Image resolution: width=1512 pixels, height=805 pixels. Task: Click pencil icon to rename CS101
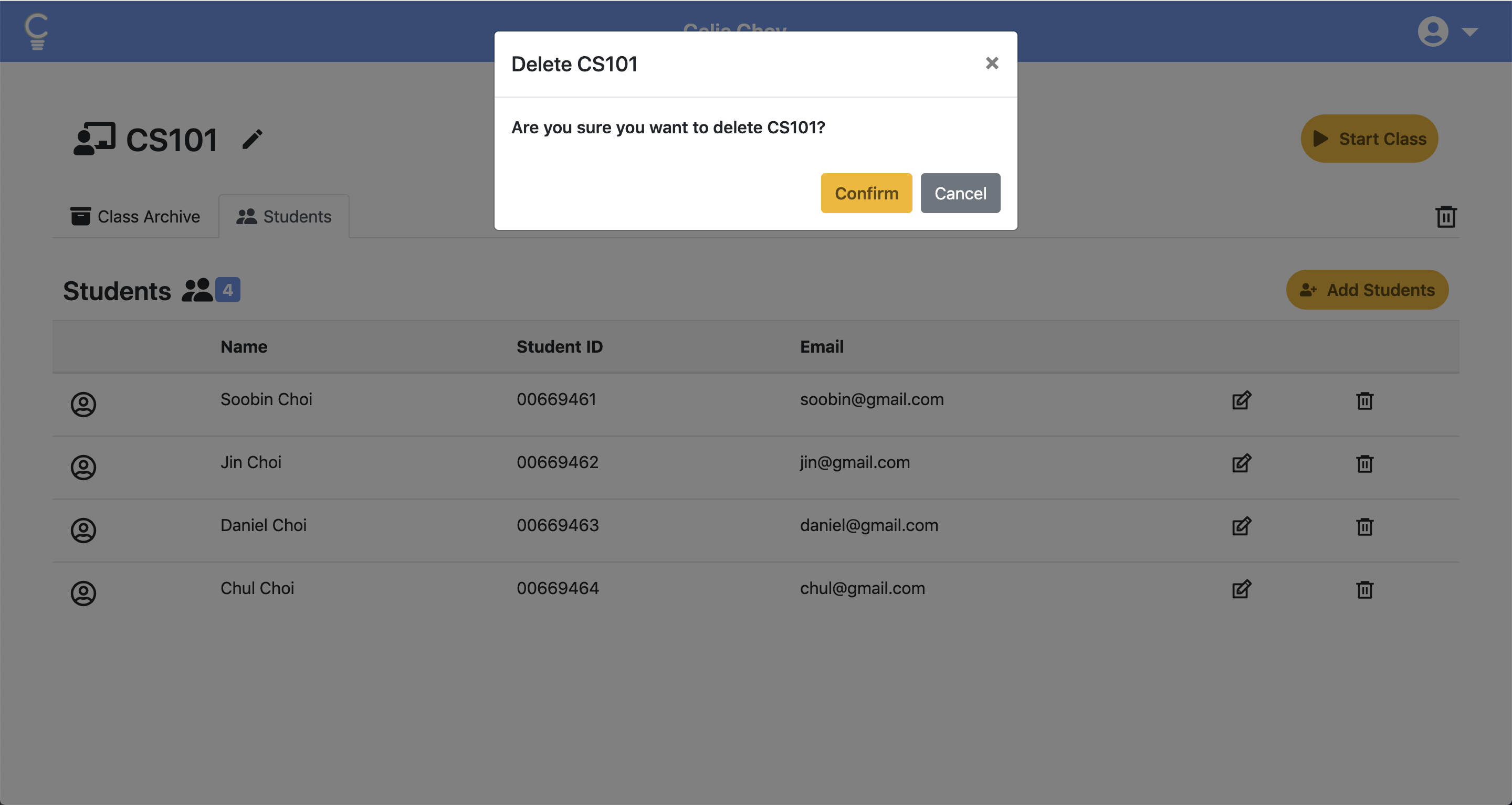pos(253,140)
